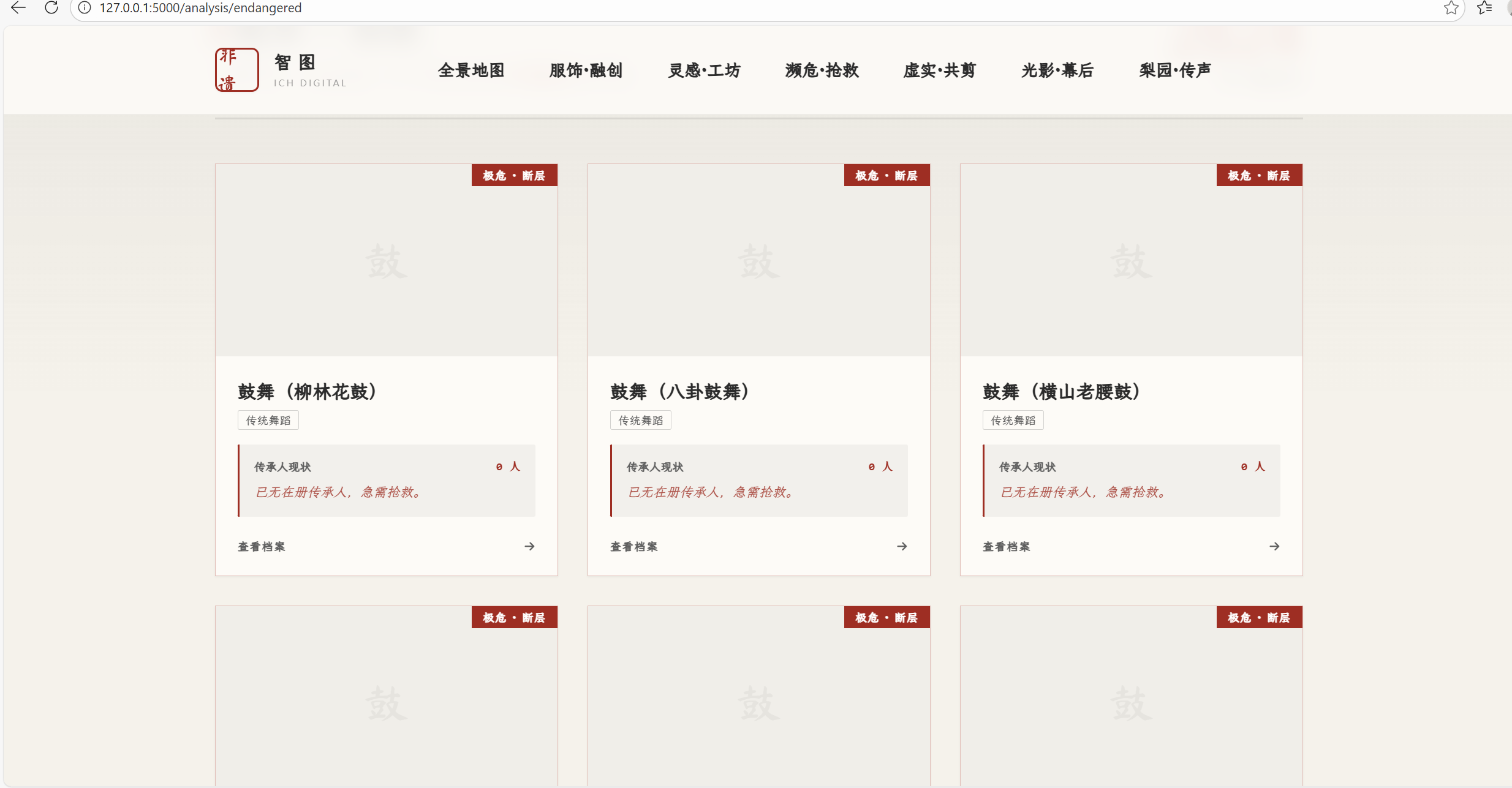Open the browser favorites list icon
The image size is (1512, 788).
pos(1484,8)
